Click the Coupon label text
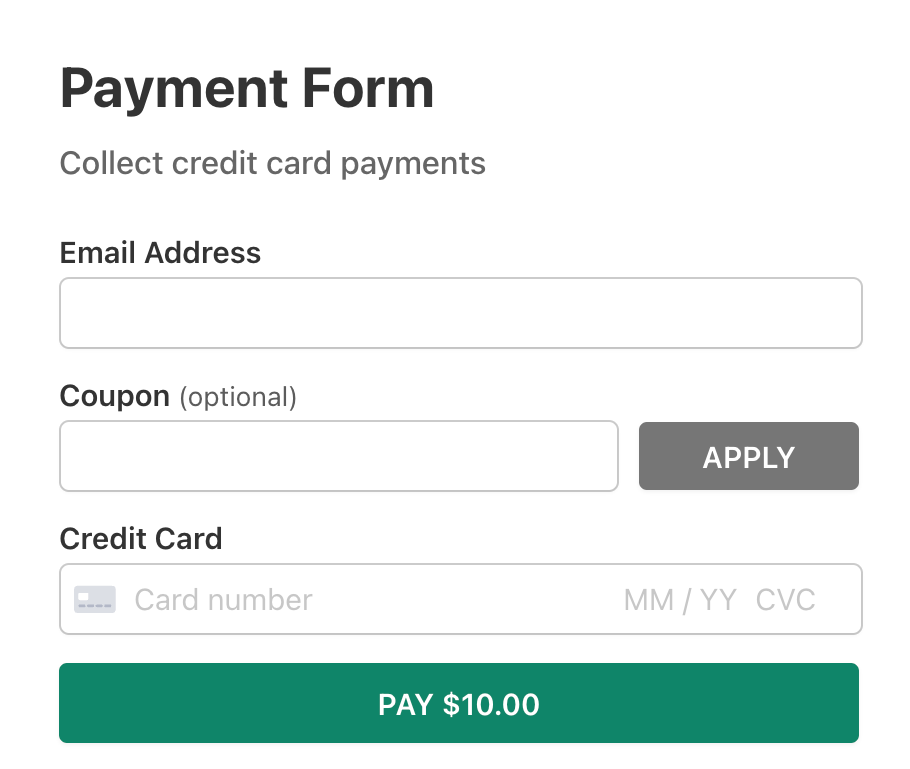 coord(114,396)
